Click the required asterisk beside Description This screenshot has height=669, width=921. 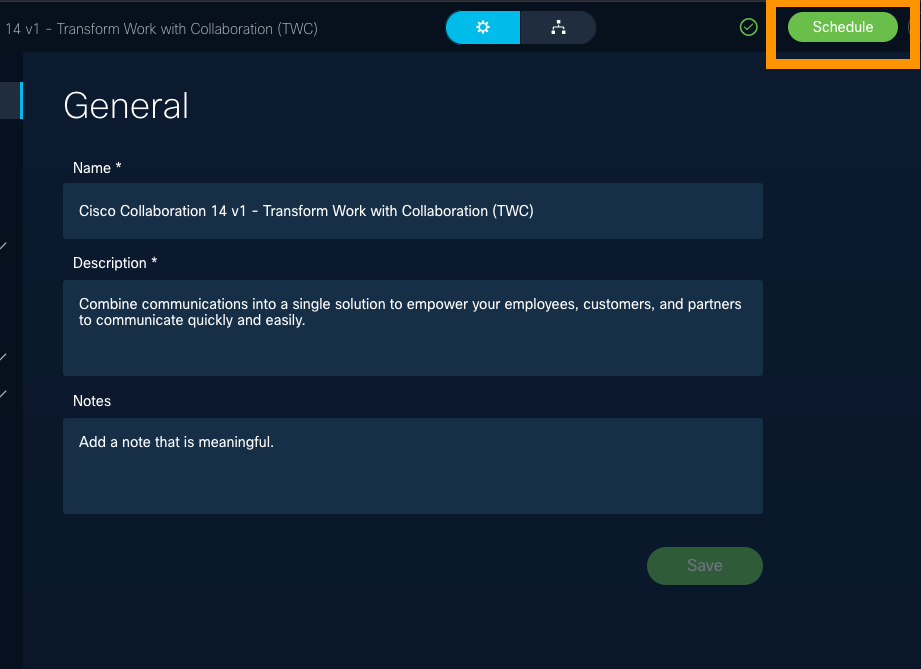(154, 262)
